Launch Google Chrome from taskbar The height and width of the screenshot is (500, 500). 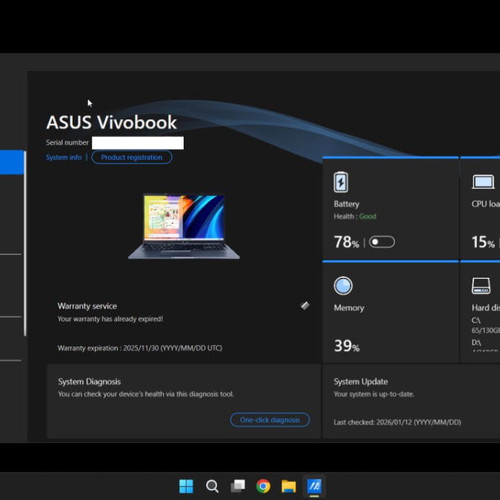[x=263, y=486]
